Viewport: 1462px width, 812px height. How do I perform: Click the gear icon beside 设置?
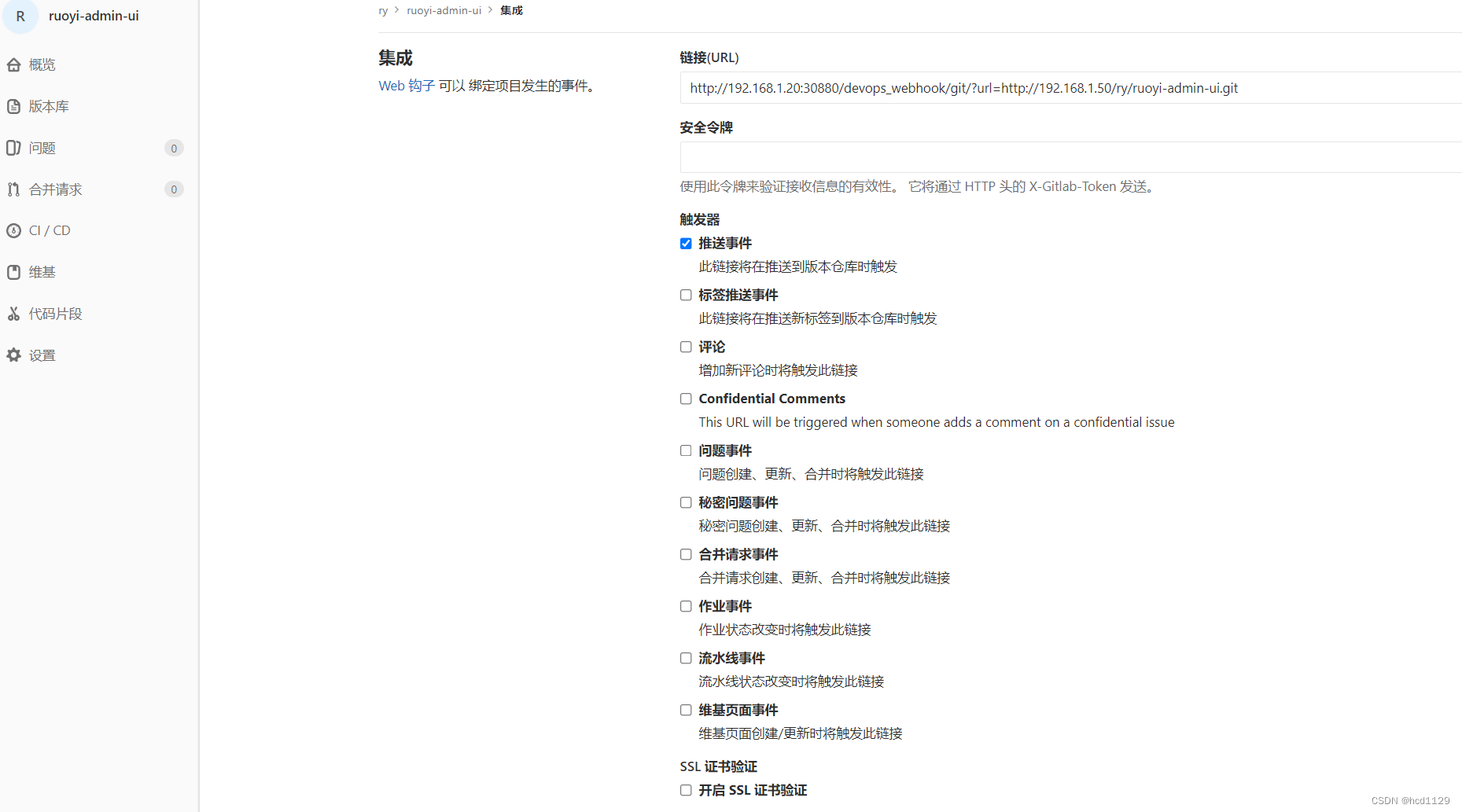13,355
